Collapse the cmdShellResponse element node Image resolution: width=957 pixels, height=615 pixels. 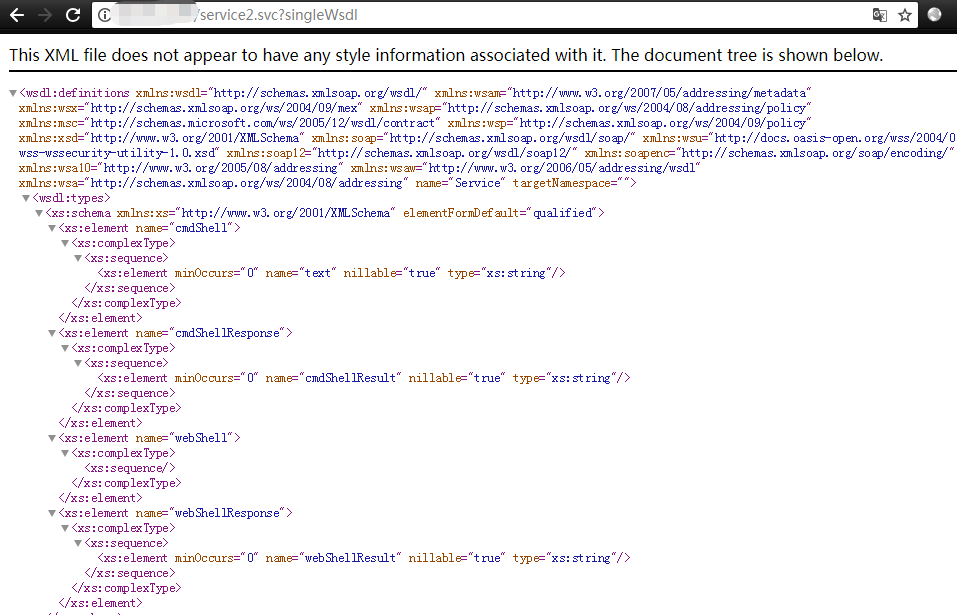point(52,333)
